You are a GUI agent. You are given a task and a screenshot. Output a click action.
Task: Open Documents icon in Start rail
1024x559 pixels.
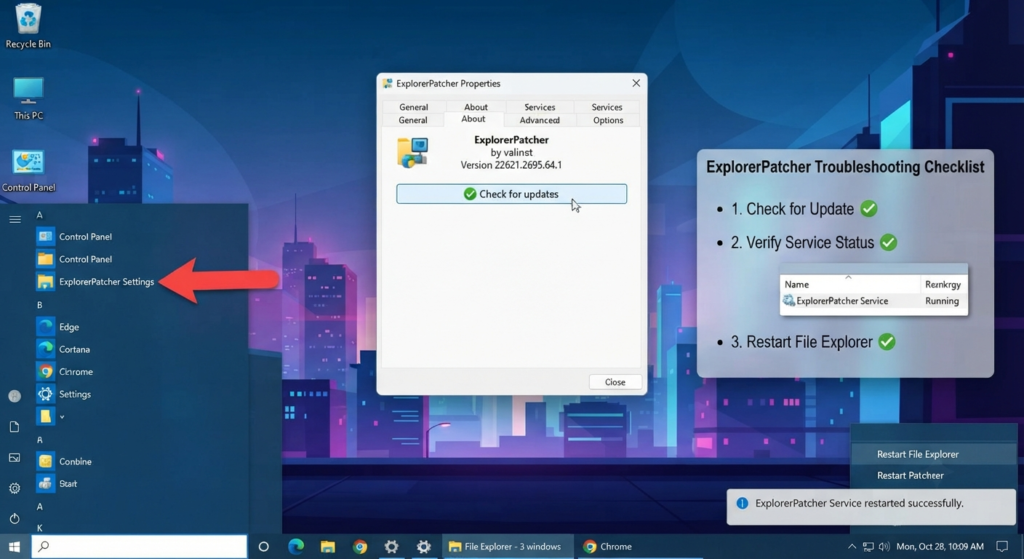point(14,426)
